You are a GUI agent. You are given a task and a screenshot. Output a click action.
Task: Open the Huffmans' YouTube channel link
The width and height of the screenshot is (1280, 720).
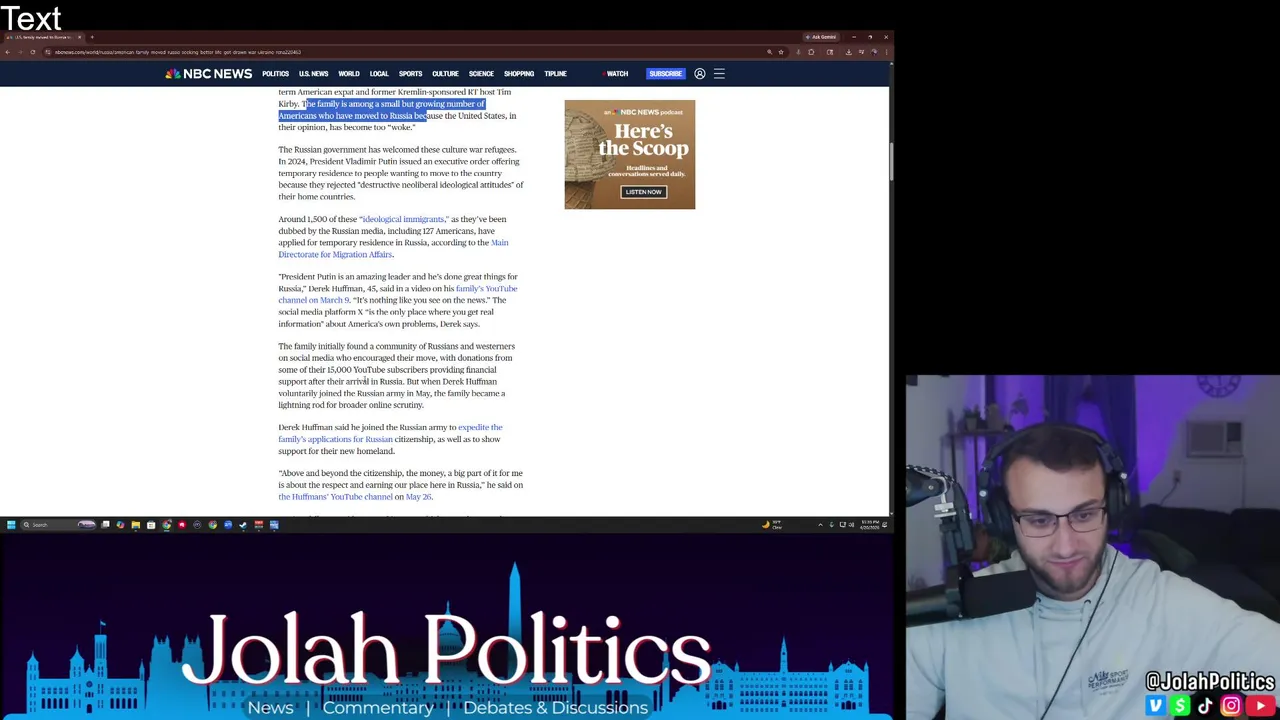tap(335, 497)
